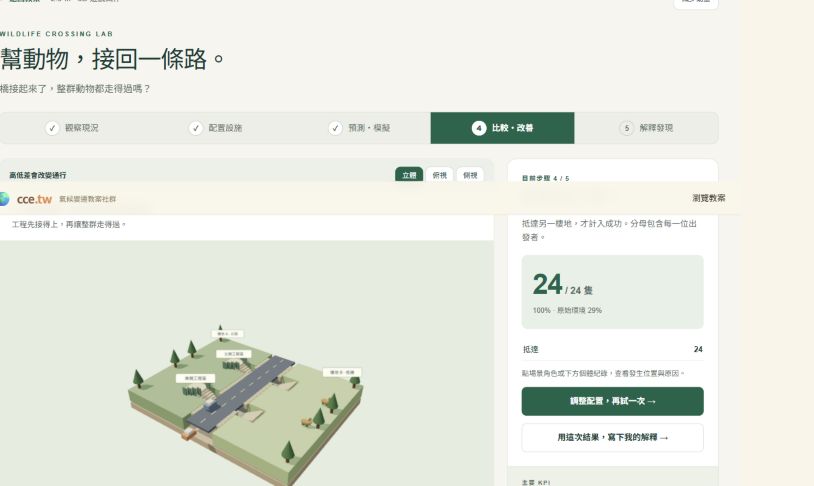This screenshot has height=486, width=814.
Task: Click the habitat B label on the right
Action: click(343, 372)
